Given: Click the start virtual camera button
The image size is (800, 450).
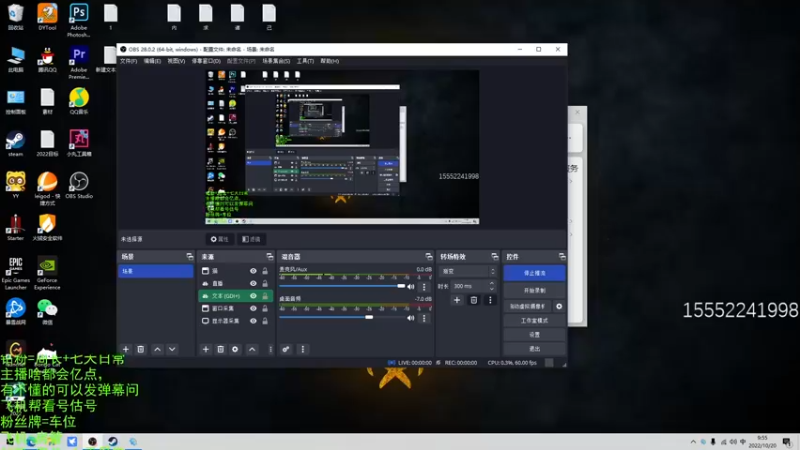Looking at the screenshot, I should coord(528,307).
